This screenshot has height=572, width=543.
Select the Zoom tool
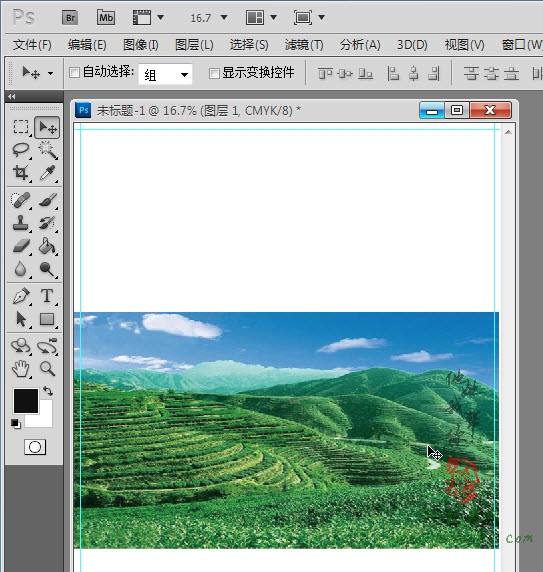(48, 369)
